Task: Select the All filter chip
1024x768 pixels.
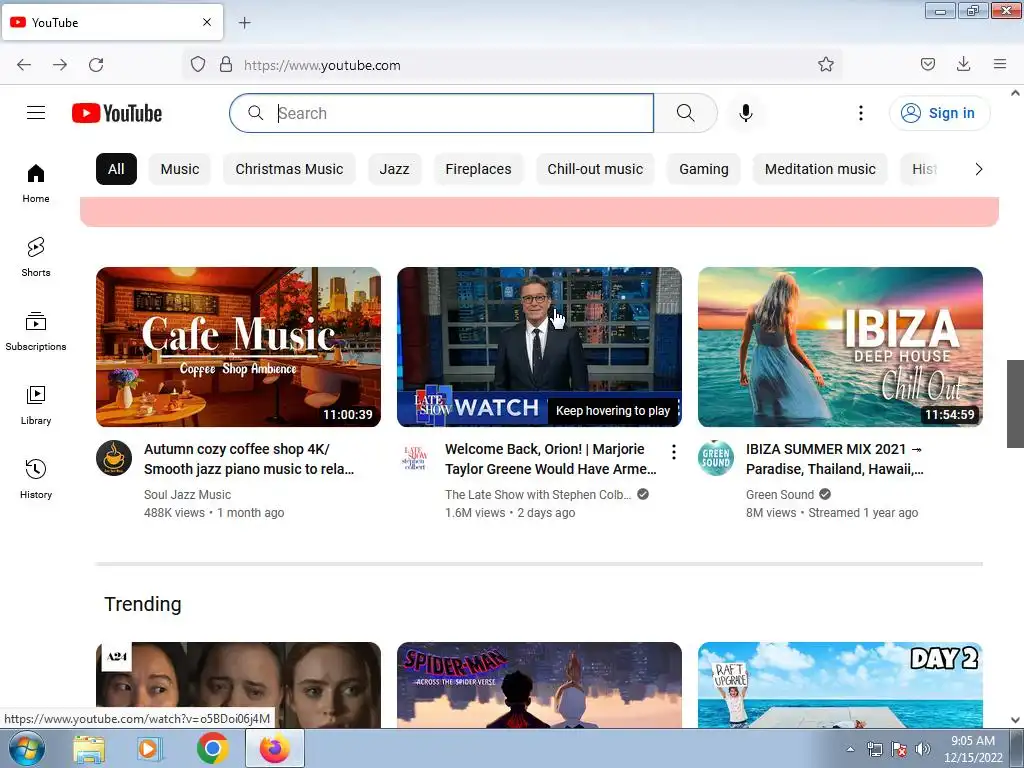Action: (x=116, y=169)
